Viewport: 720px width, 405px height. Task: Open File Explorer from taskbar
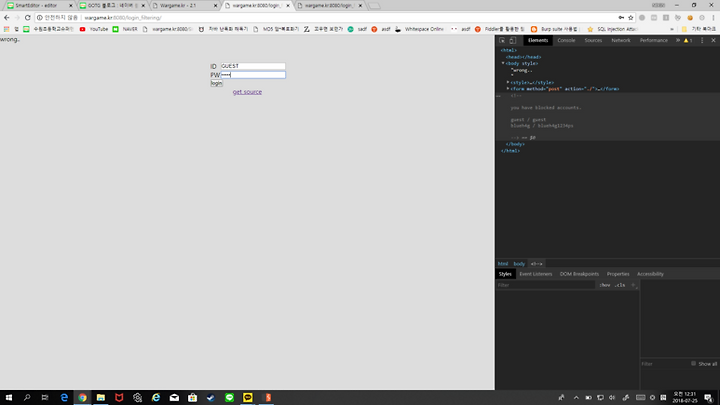101,398
